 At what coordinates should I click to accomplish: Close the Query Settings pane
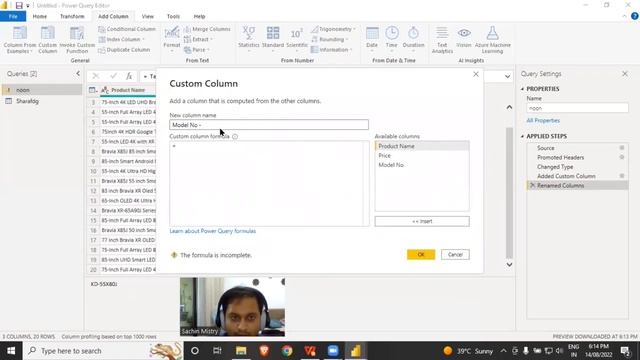625,74
